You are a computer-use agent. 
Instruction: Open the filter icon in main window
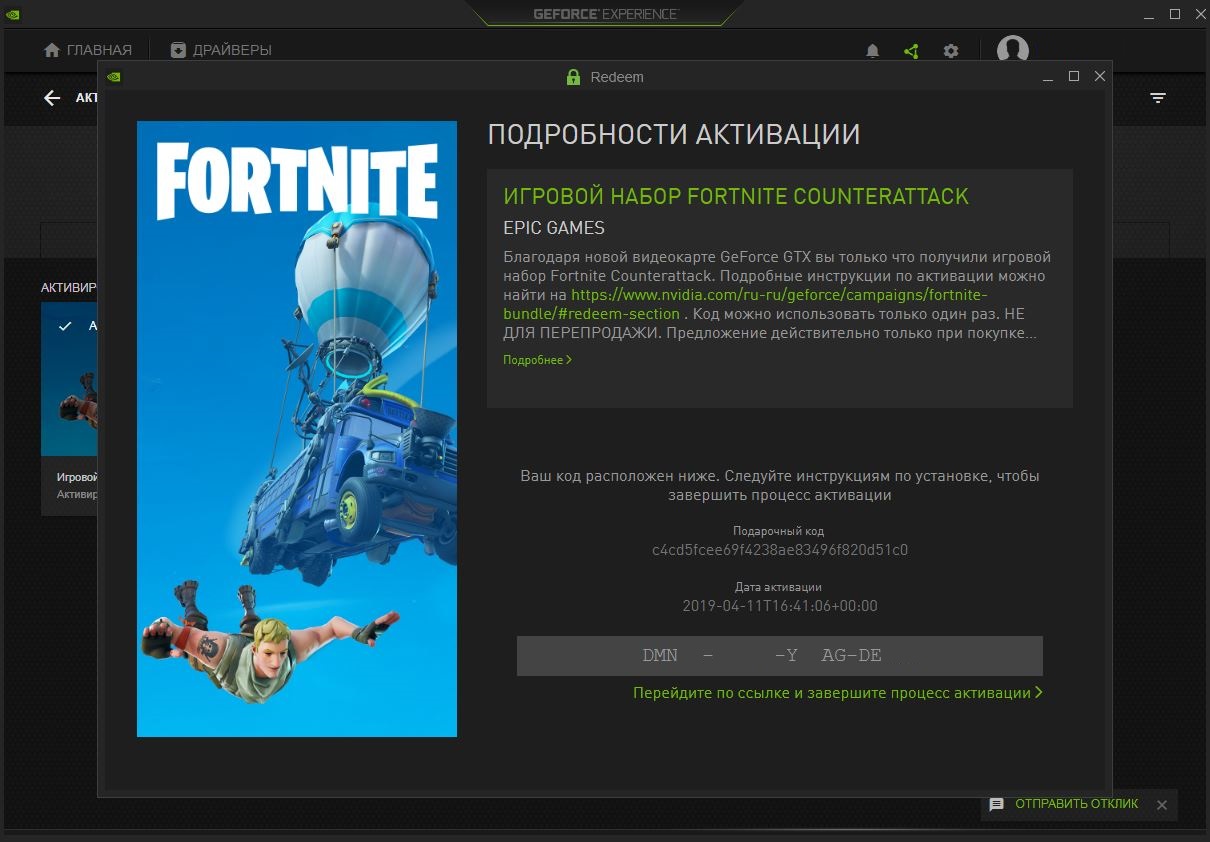pos(1158,98)
